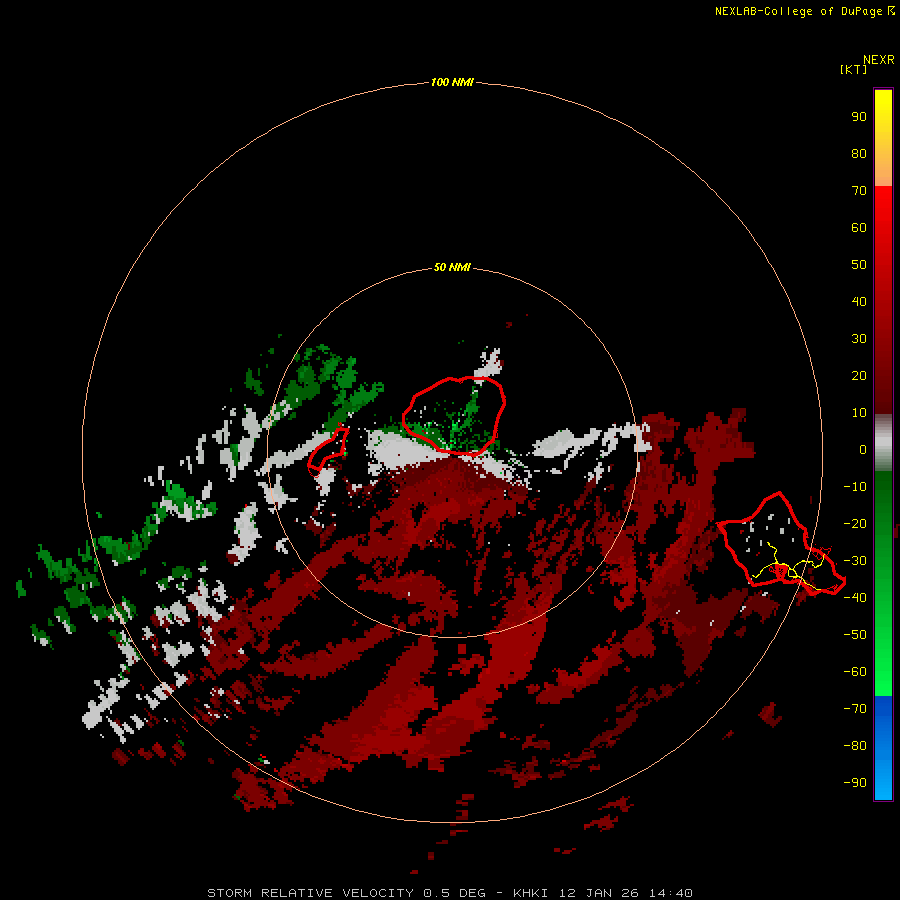
Task: Click the 40 value on the velocity scale
Action: click(859, 301)
